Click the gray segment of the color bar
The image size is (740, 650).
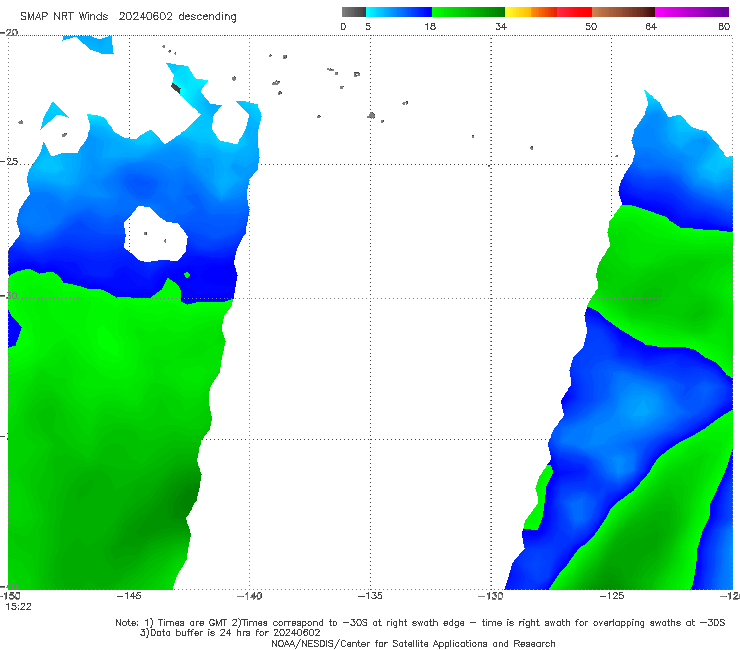click(x=353, y=12)
